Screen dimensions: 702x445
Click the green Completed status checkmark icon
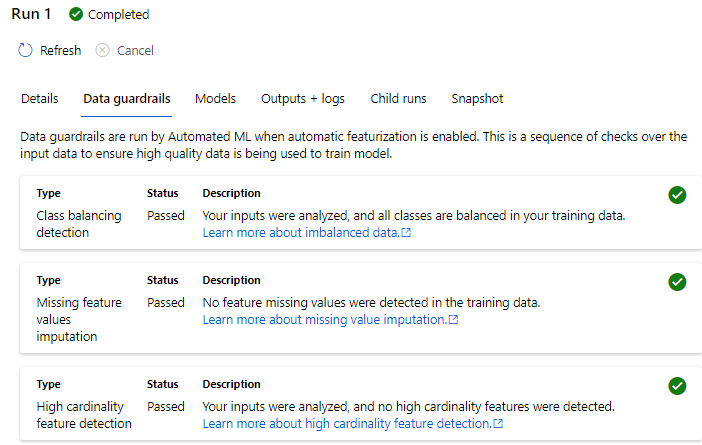(x=76, y=15)
